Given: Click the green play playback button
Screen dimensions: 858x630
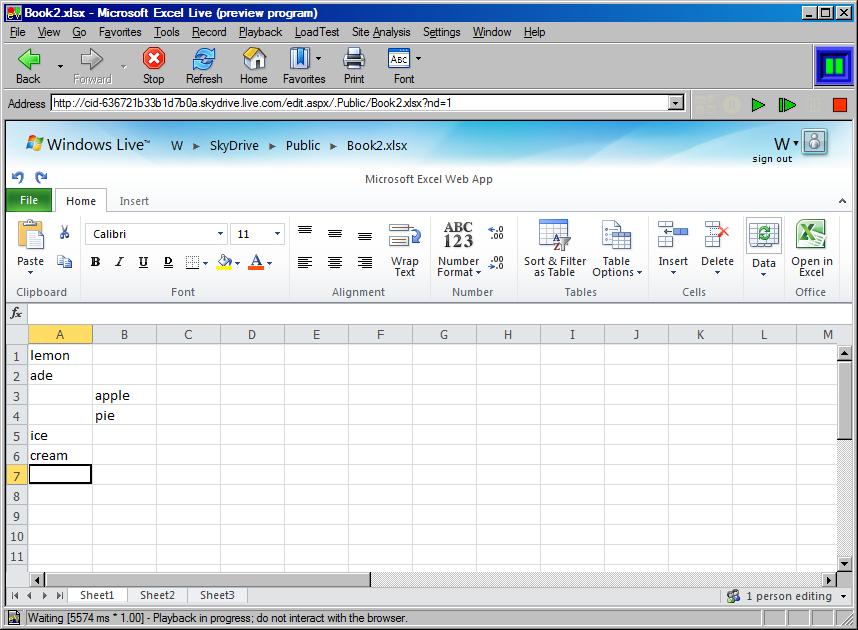Looking at the screenshot, I should point(758,105).
